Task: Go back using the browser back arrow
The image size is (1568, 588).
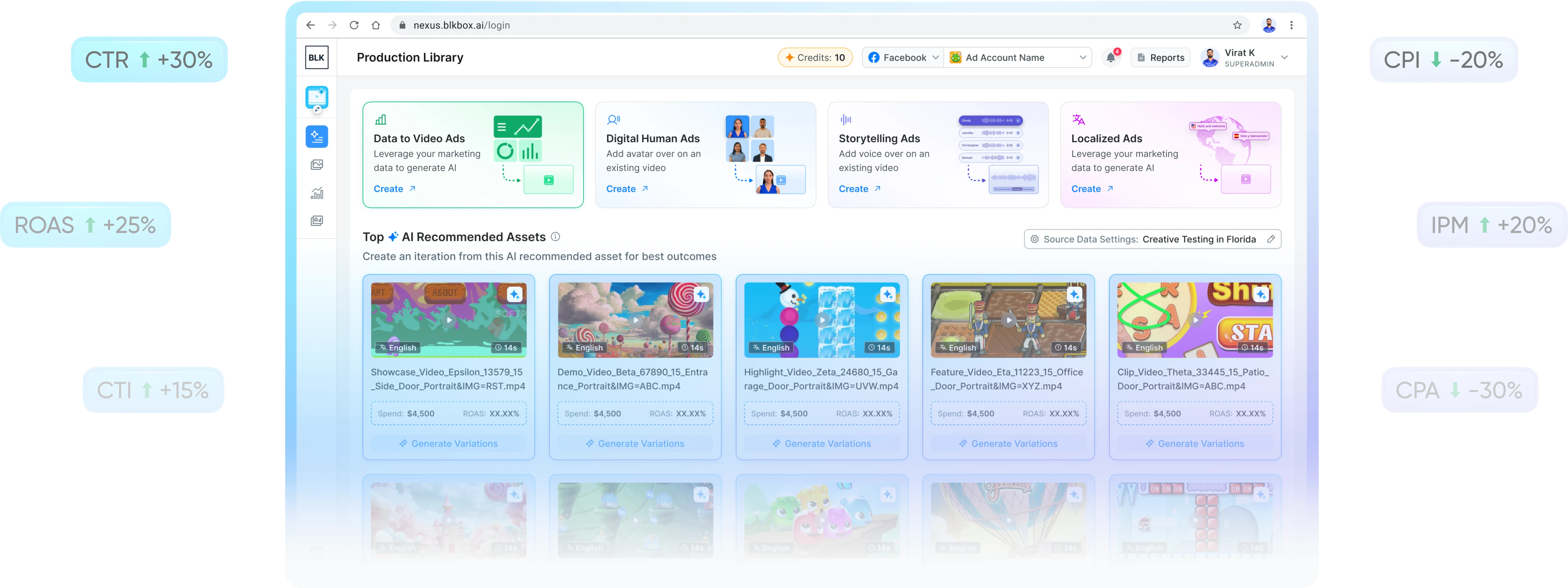Action: pyautogui.click(x=311, y=25)
